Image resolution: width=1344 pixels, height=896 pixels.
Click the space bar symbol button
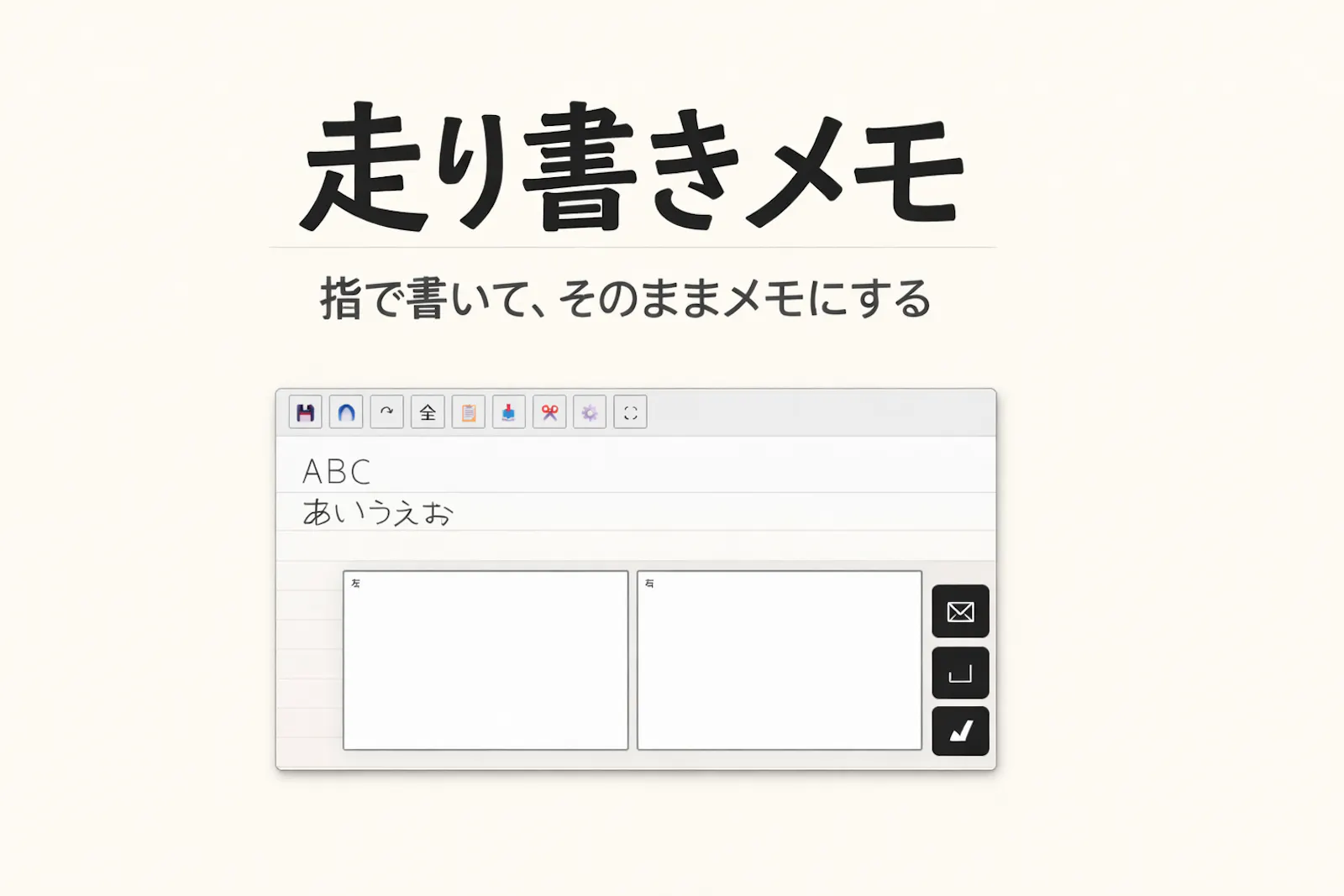tap(960, 673)
